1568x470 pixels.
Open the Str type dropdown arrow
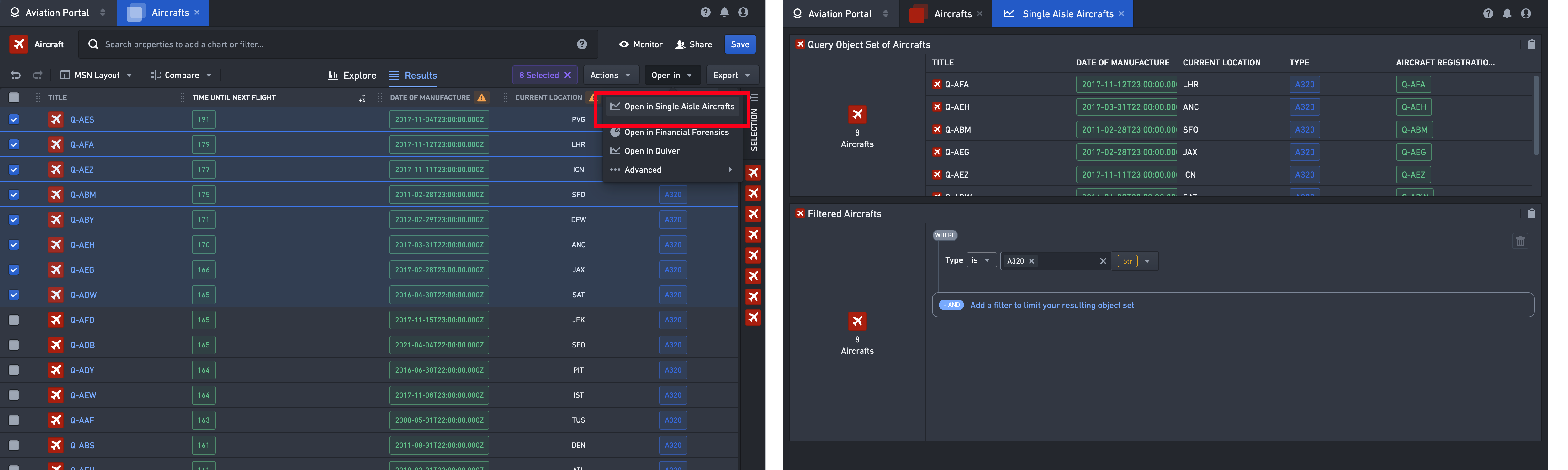(1147, 261)
